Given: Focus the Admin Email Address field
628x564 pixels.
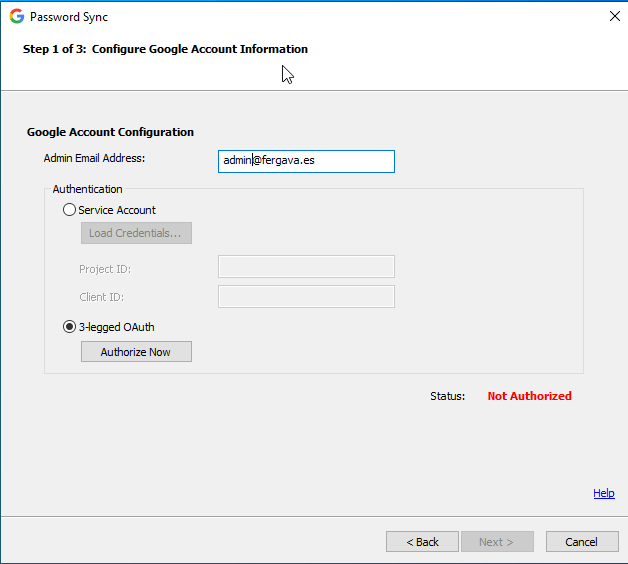Looking at the screenshot, I should coord(306,161).
